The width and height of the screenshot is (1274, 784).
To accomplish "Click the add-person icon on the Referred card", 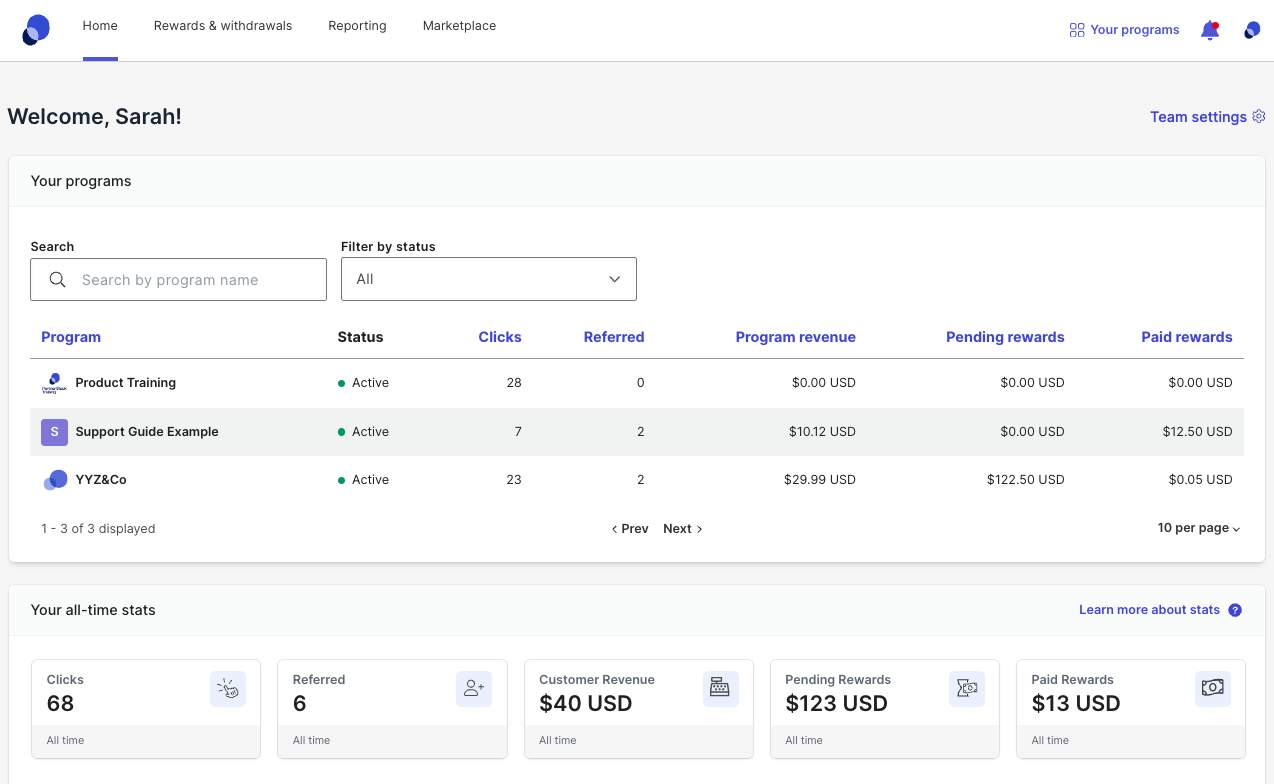I will pyautogui.click(x=473, y=688).
